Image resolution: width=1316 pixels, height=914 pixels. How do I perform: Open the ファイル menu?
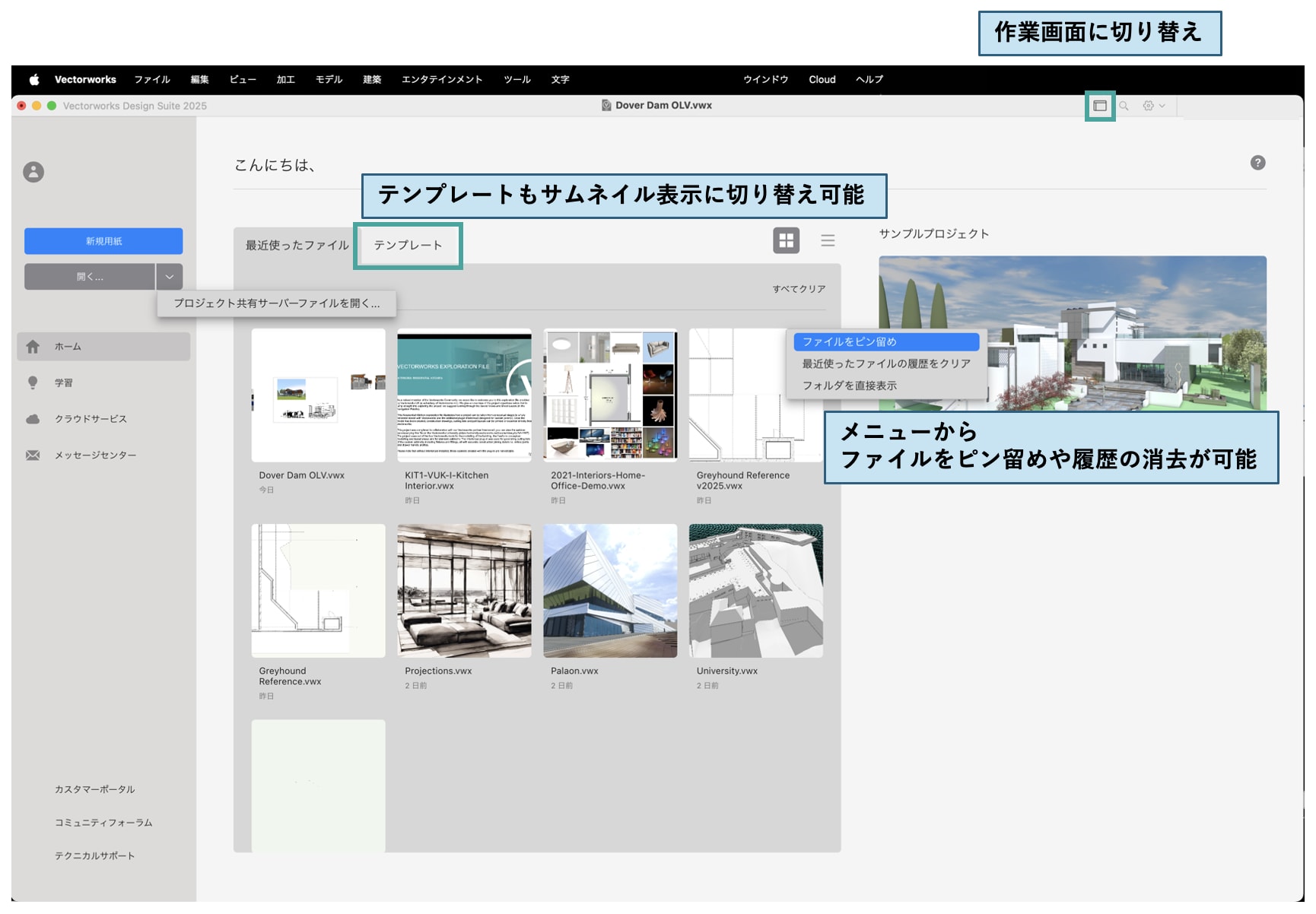[153, 79]
